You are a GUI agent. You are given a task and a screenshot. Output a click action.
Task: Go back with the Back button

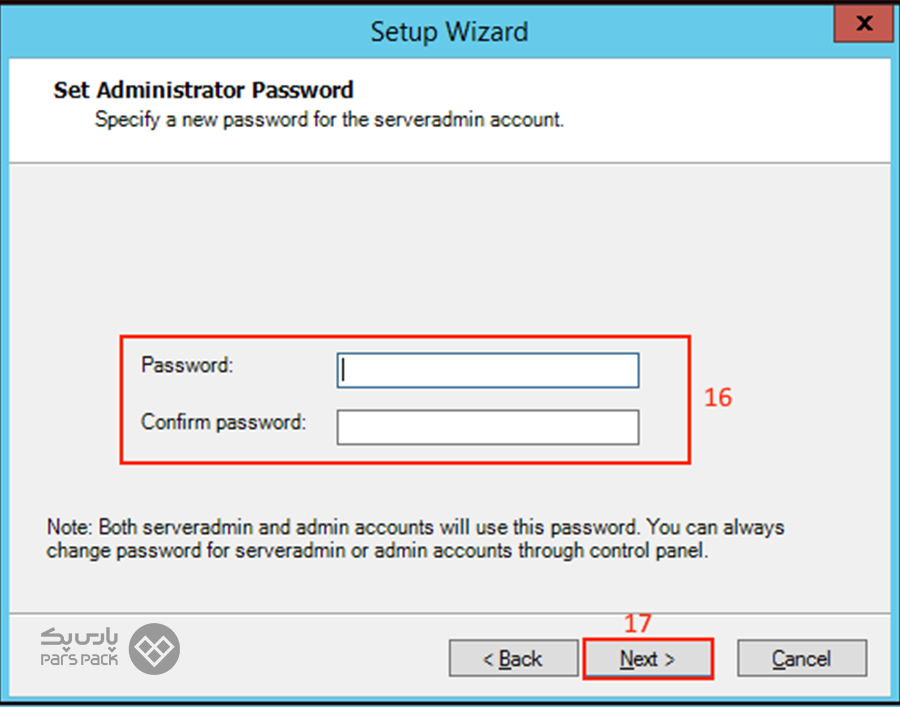[x=513, y=659]
